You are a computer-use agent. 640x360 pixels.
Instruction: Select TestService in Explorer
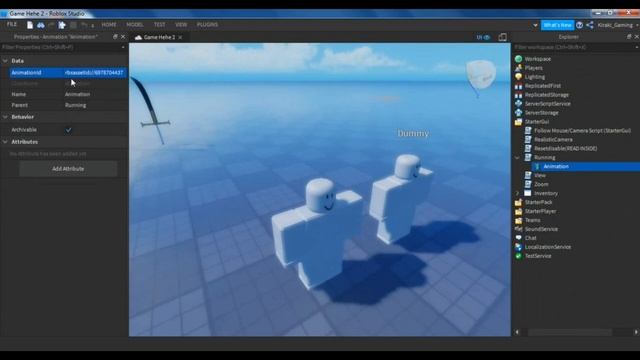[538, 256]
